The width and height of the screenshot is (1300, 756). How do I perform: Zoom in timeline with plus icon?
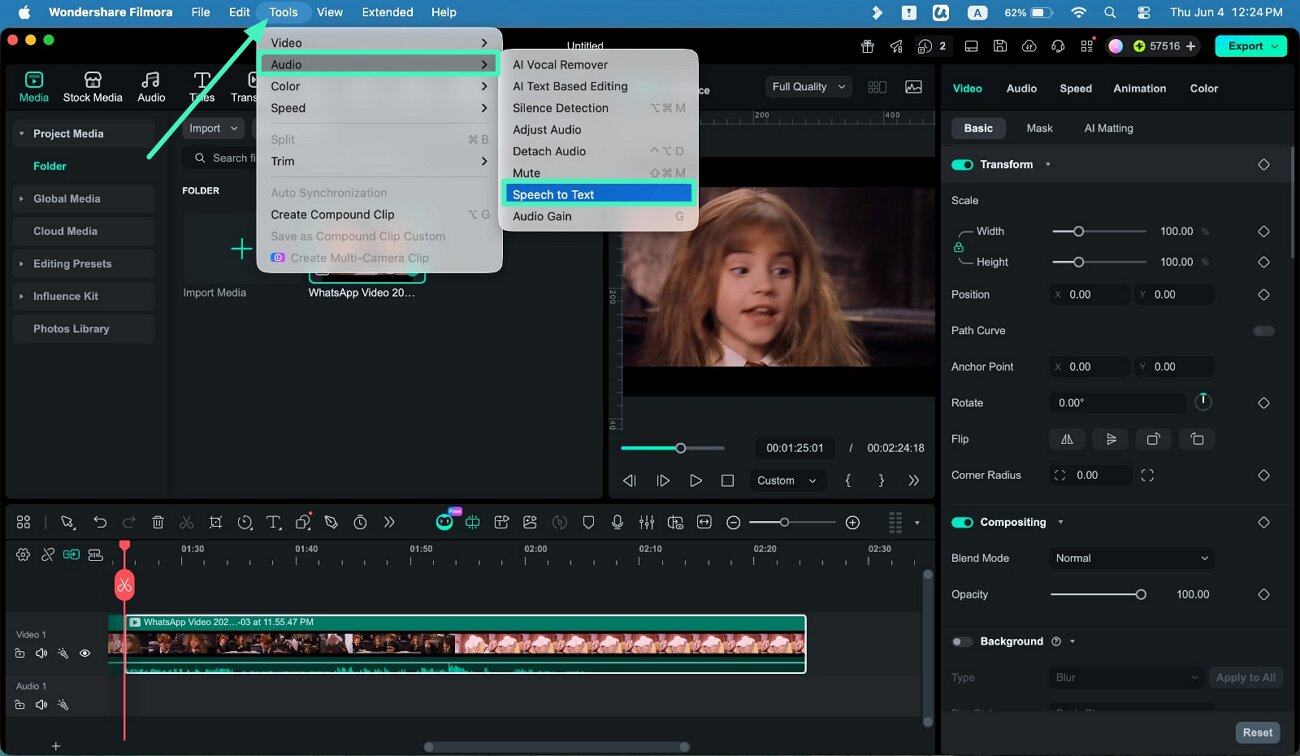(x=852, y=522)
